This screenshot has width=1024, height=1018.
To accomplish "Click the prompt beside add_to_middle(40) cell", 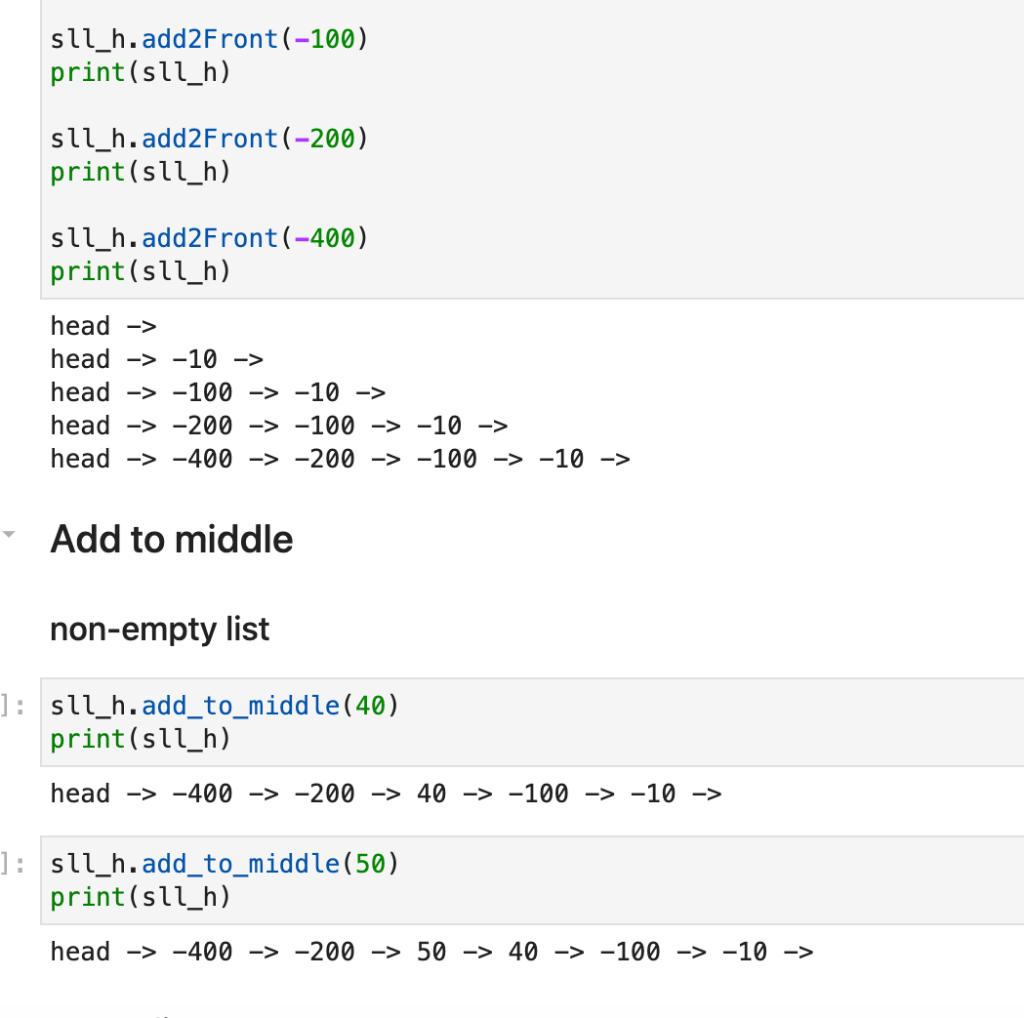I will coord(13,706).
